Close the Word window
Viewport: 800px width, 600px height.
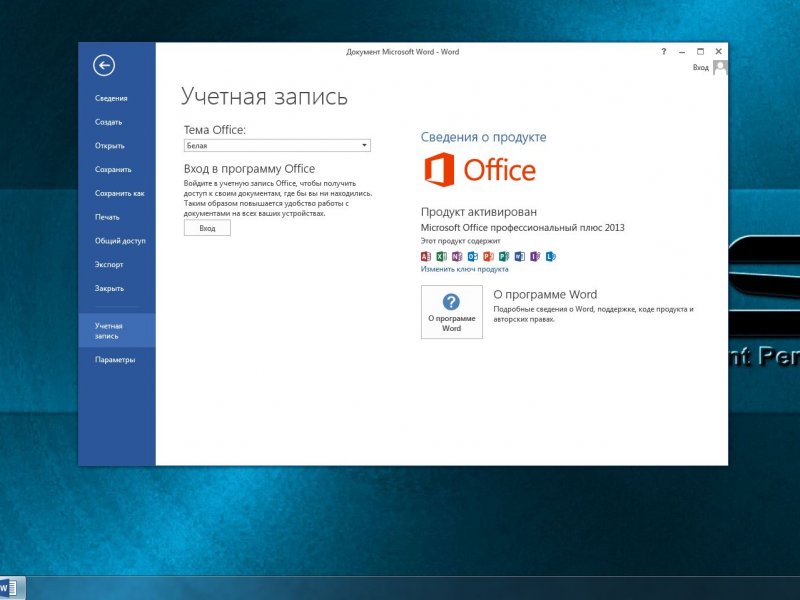click(718, 52)
